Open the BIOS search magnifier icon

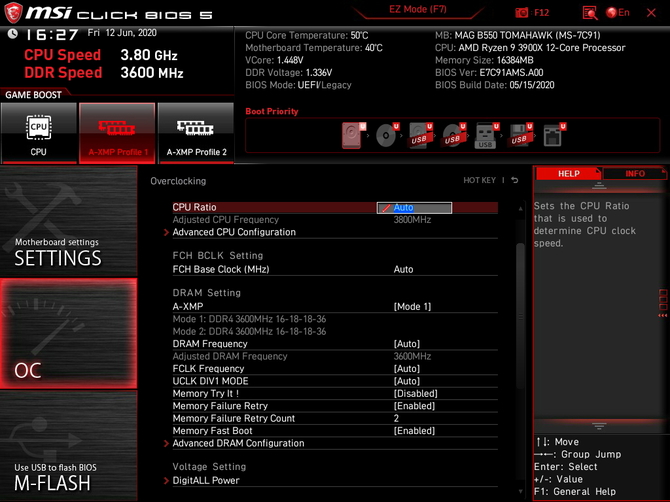(590, 13)
